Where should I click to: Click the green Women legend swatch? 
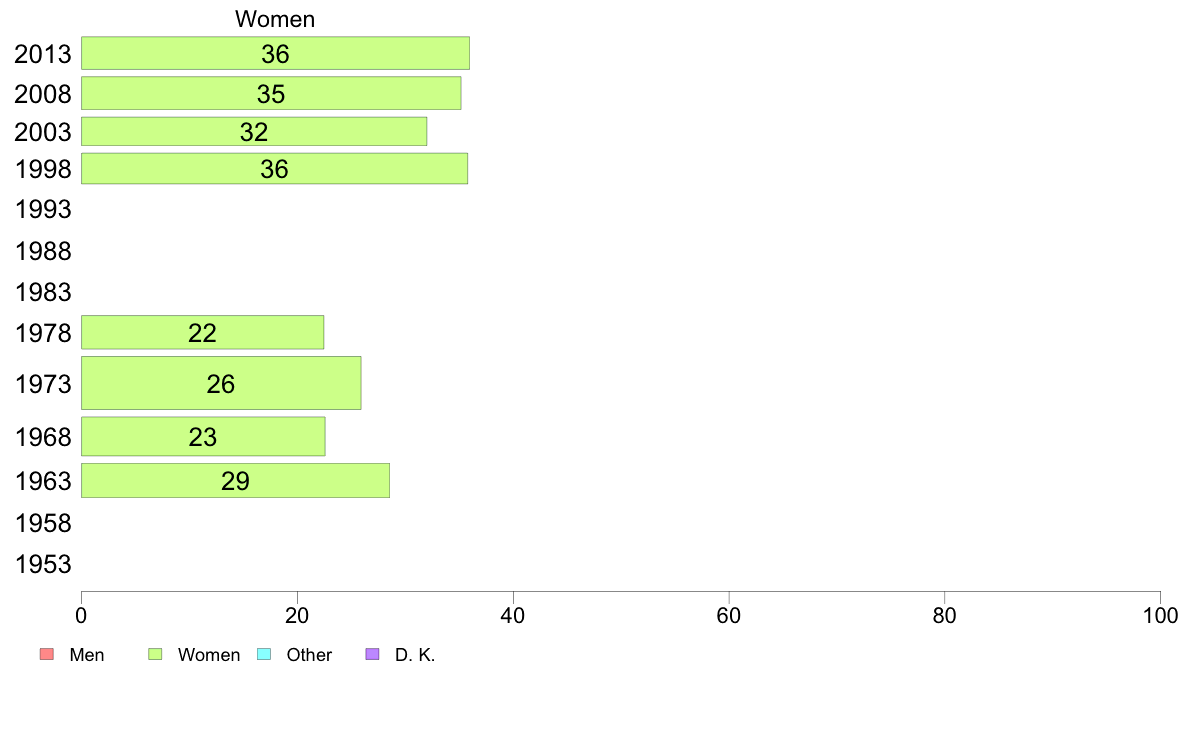[x=155, y=654]
